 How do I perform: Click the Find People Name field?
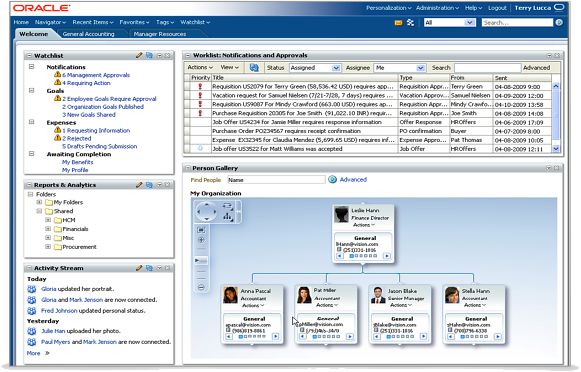pyautogui.click(x=276, y=180)
